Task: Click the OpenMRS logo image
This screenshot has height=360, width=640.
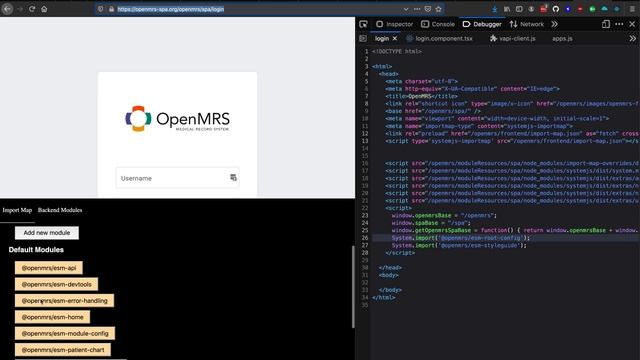Action: (x=177, y=119)
